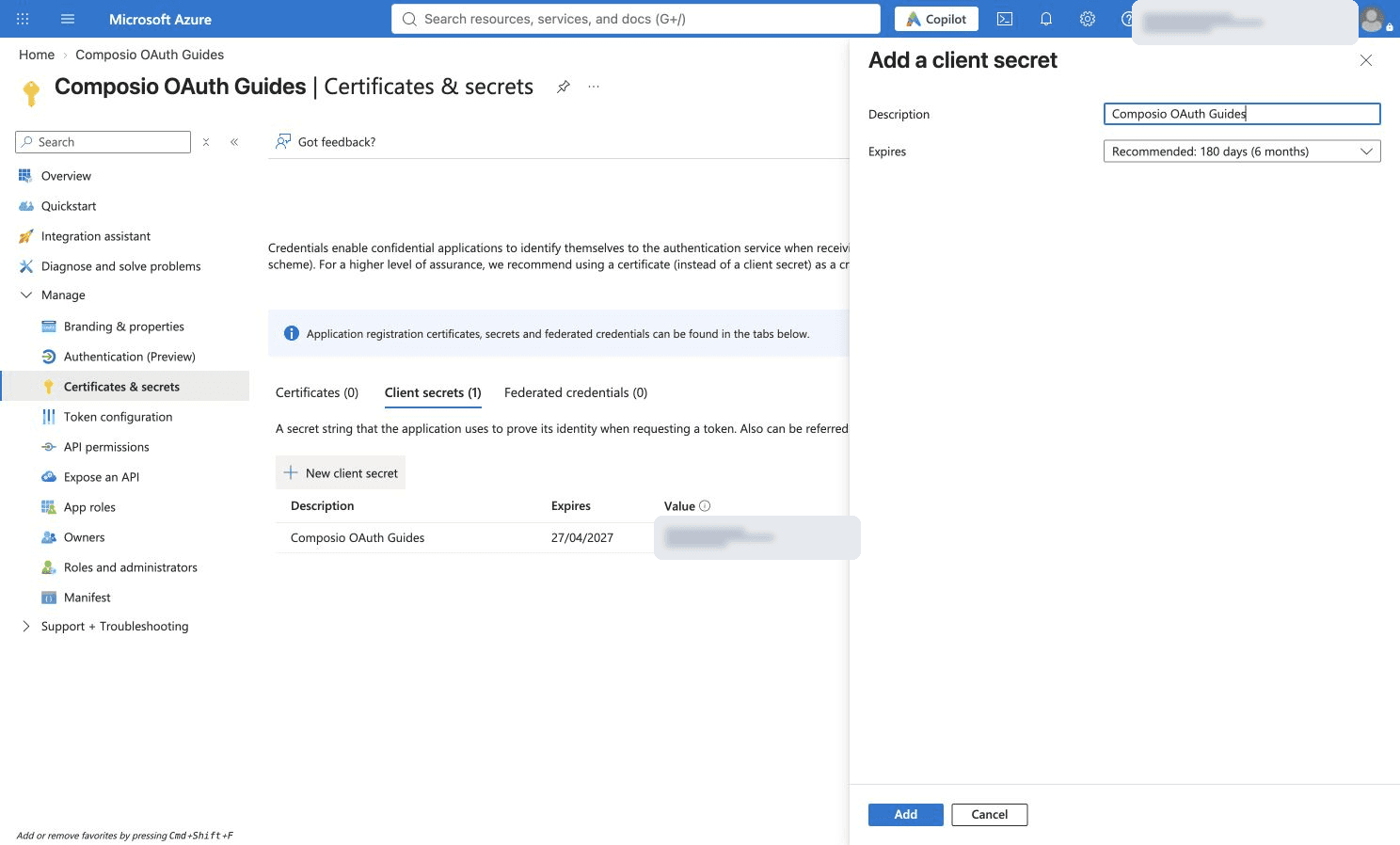Open Quickstart in the sidebar
Viewport: 1400px width, 845px height.
coord(69,206)
